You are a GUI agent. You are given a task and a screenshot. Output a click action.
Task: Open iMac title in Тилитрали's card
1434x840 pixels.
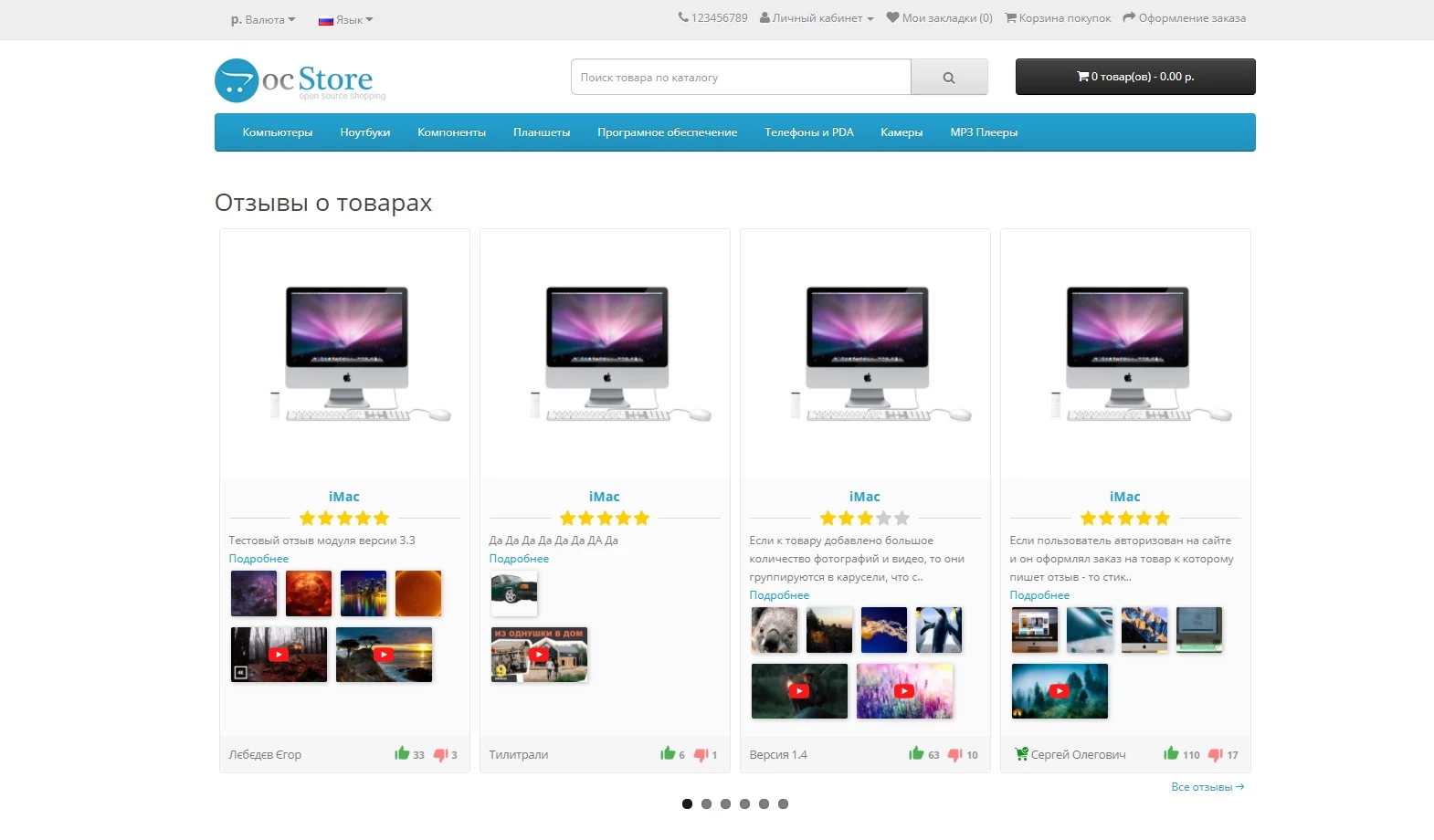(x=605, y=497)
